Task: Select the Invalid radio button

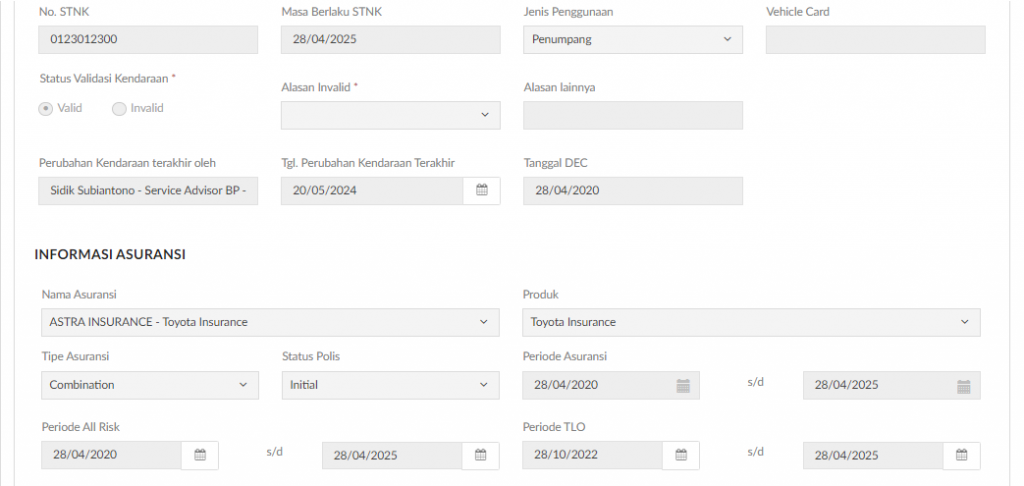Action: click(119, 108)
